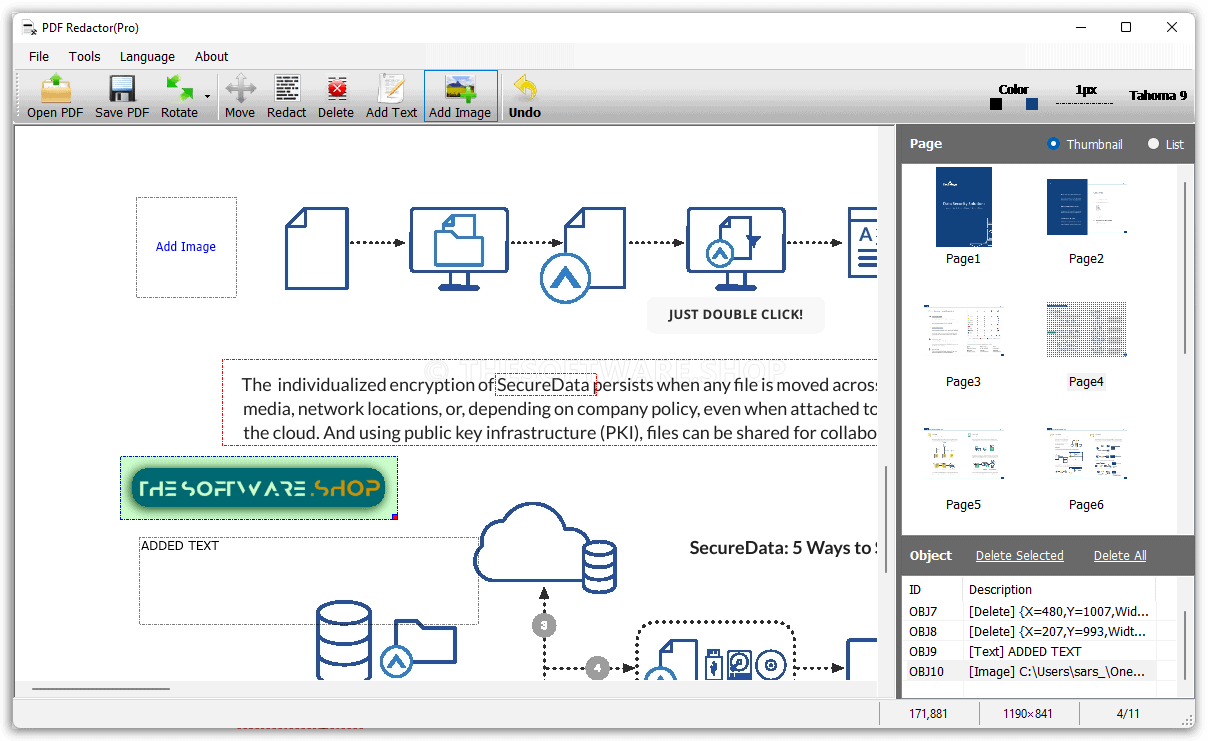This screenshot has height=741, width=1208.
Task: Open Page1 thumbnail
Action: 964,207
